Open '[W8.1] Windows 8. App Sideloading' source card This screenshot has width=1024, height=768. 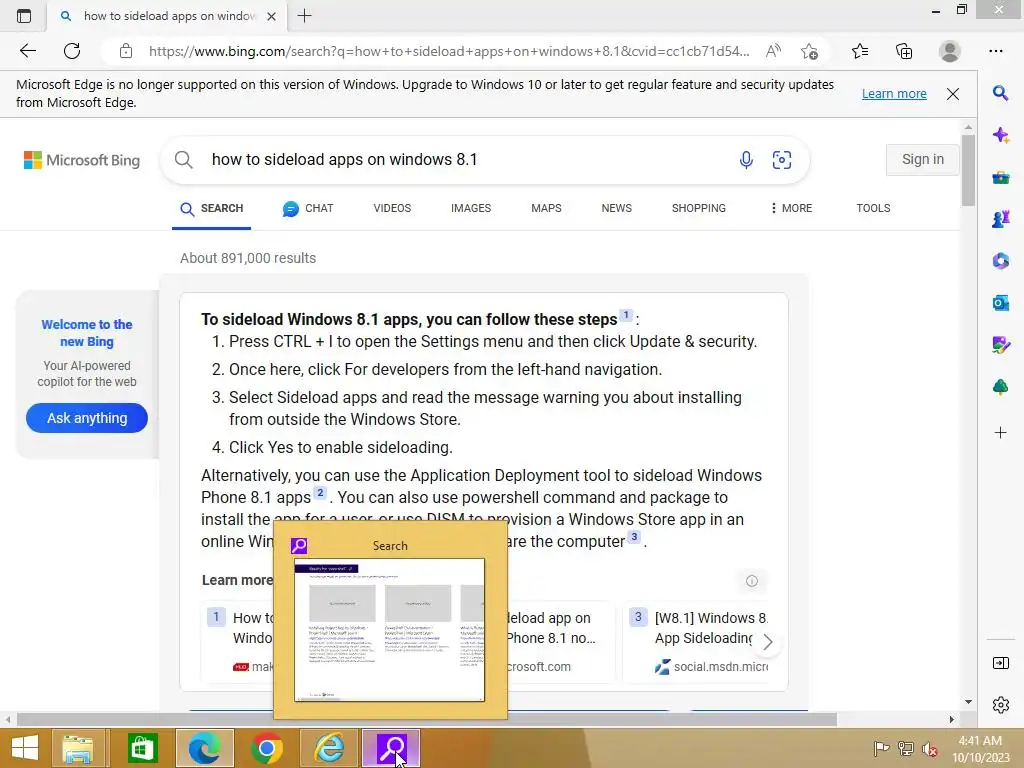click(x=697, y=641)
